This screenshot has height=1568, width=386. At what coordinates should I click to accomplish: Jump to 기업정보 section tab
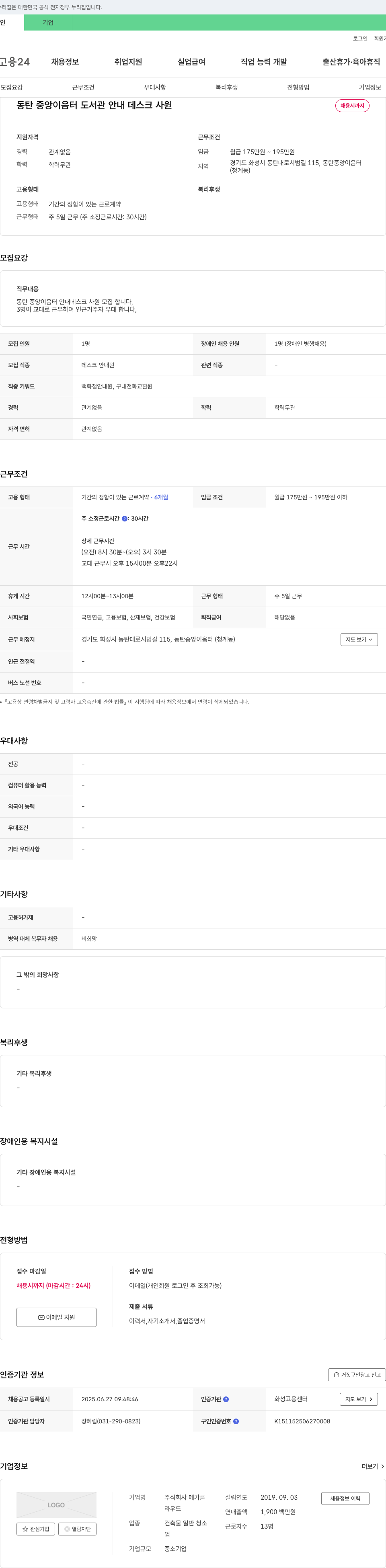tap(370, 87)
